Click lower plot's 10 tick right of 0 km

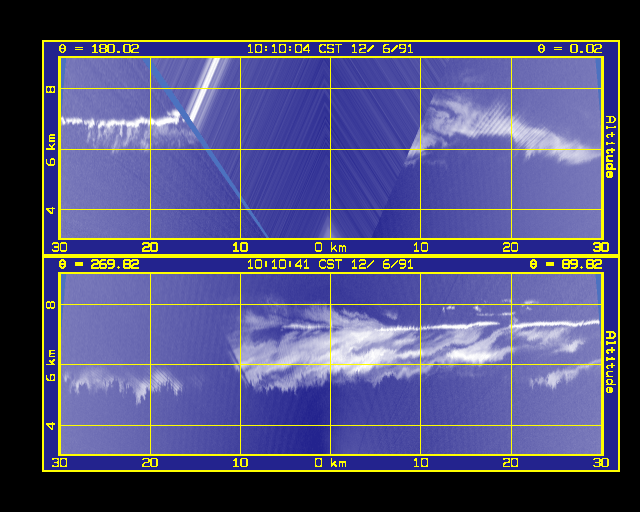pyautogui.click(x=421, y=463)
